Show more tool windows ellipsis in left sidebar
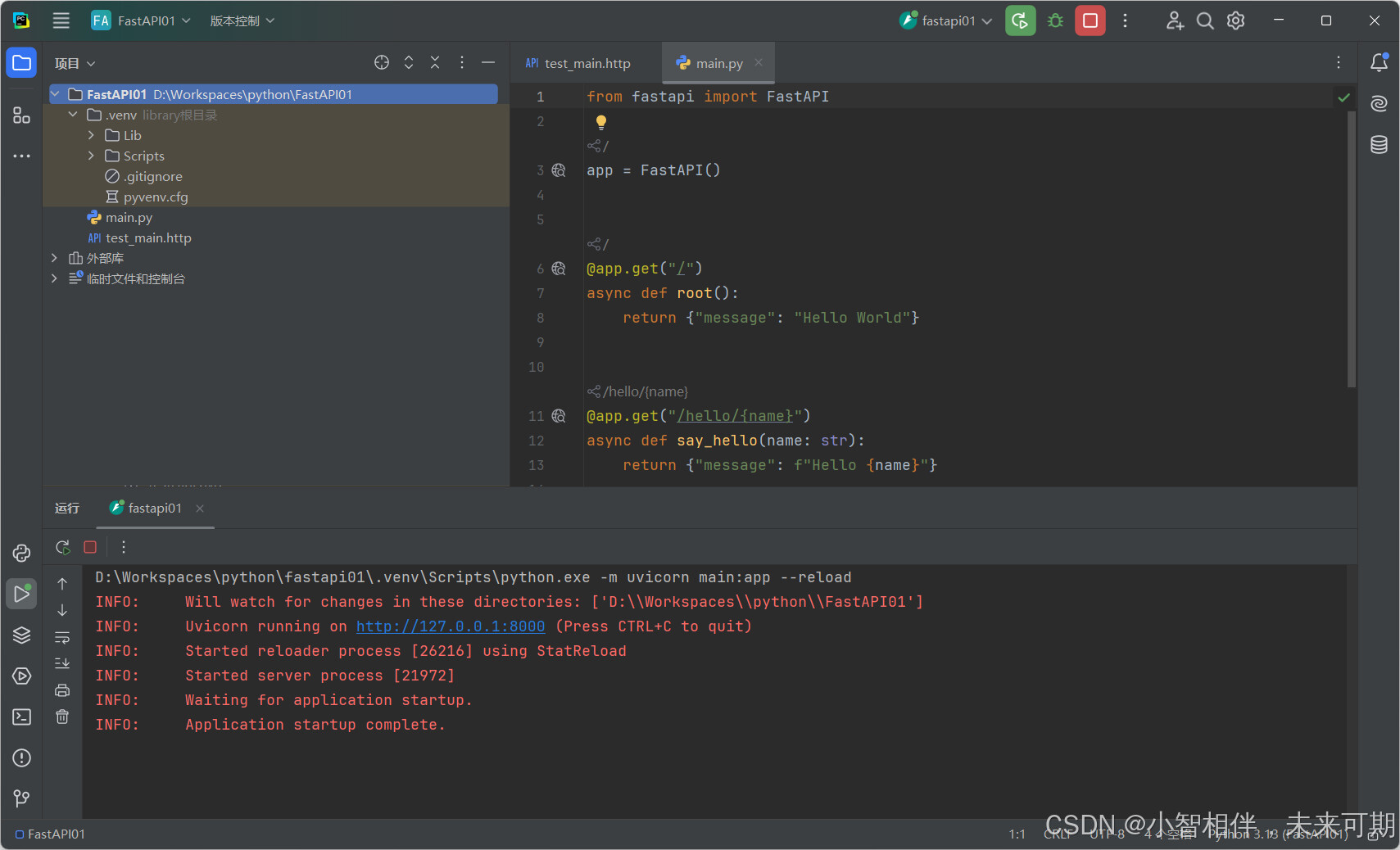The height and width of the screenshot is (850, 1400). coord(21,156)
